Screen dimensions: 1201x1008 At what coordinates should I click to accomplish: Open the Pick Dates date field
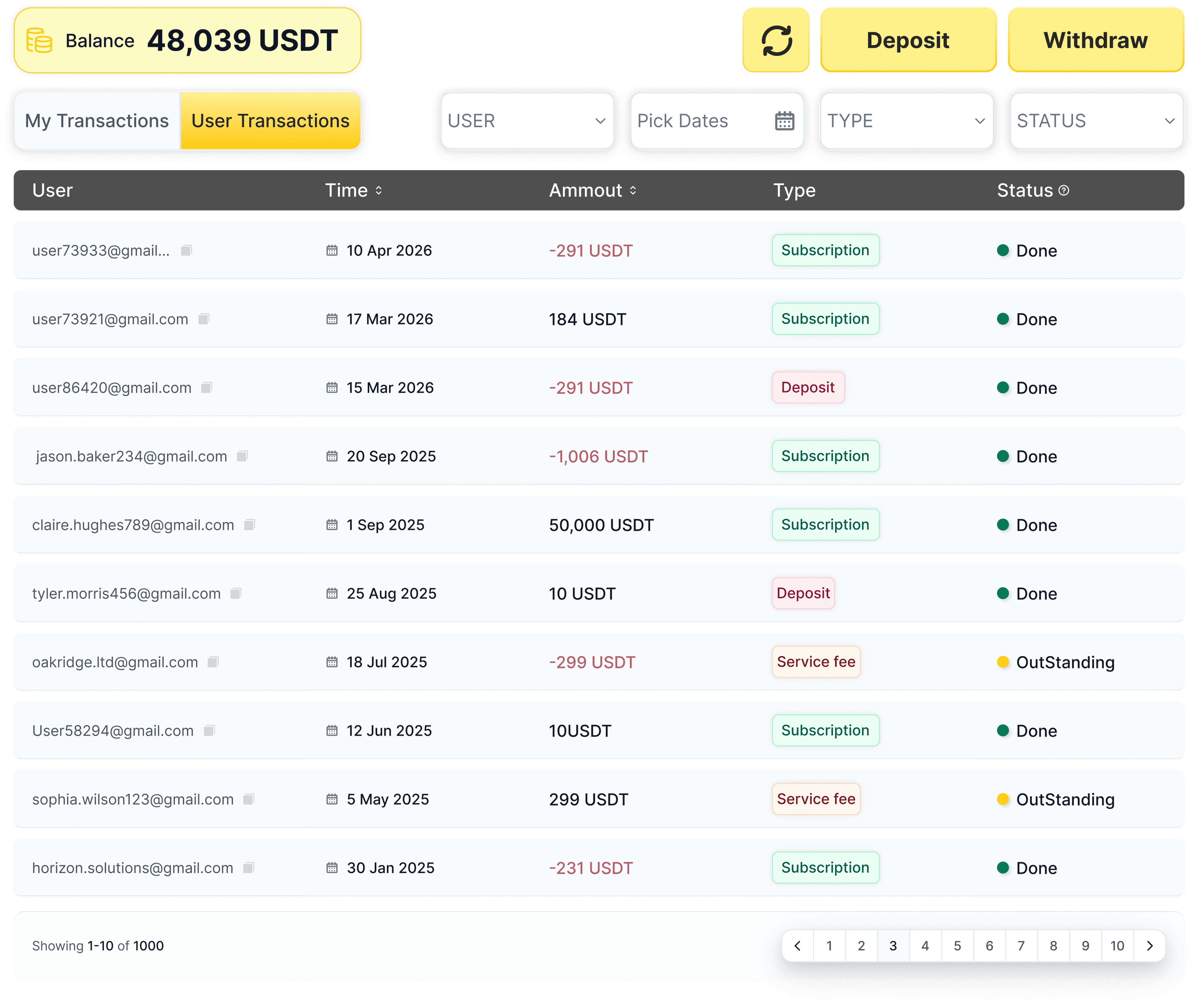[717, 121]
